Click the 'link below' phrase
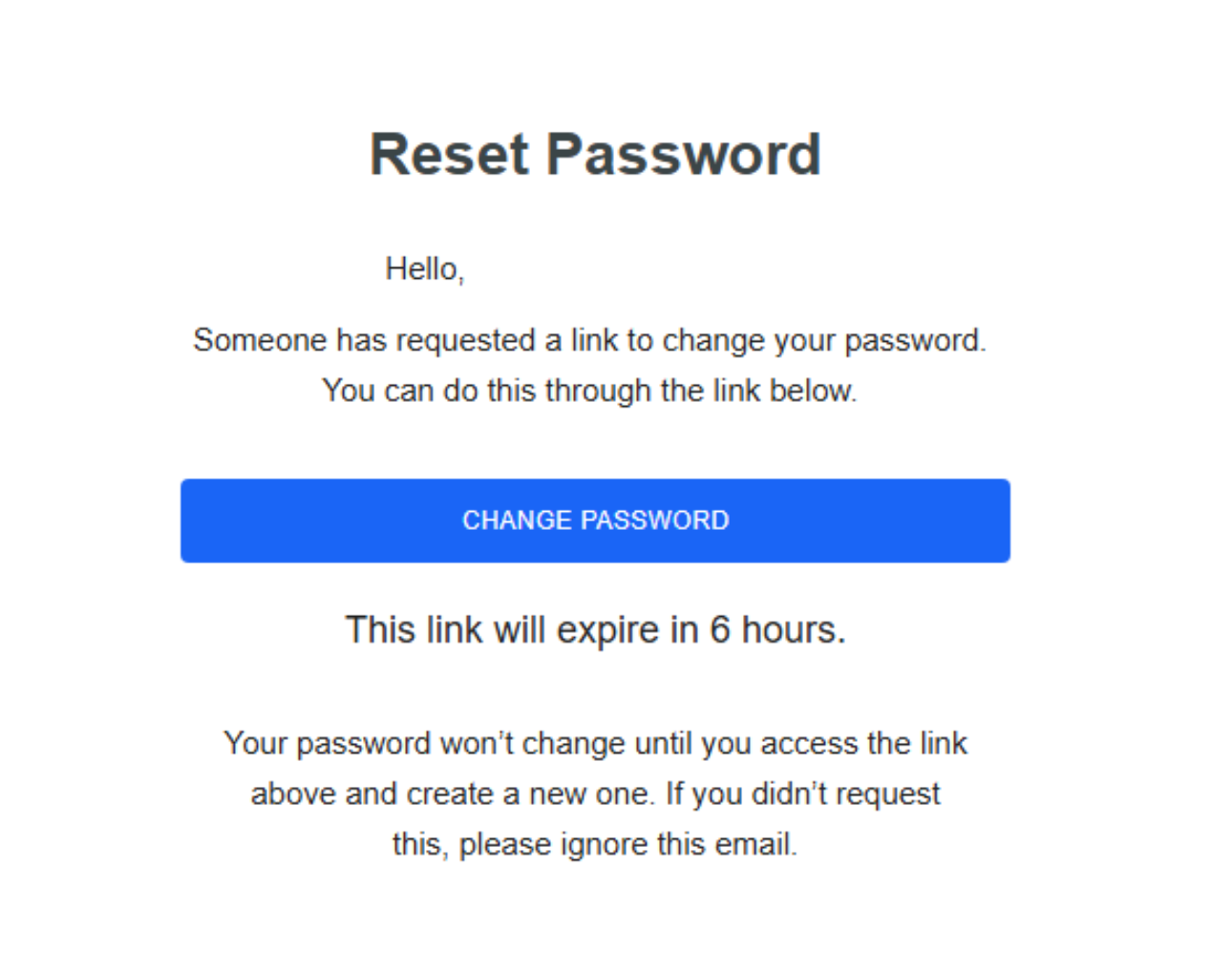The width and height of the screenshot is (1232, 953). point(785,391)
